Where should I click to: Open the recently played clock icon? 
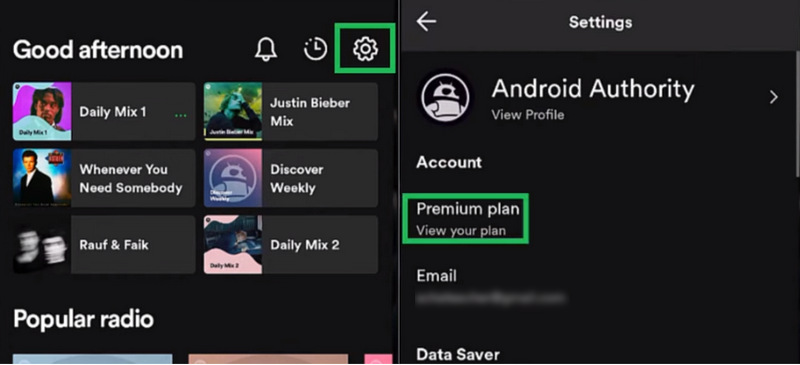coord(315,50)
